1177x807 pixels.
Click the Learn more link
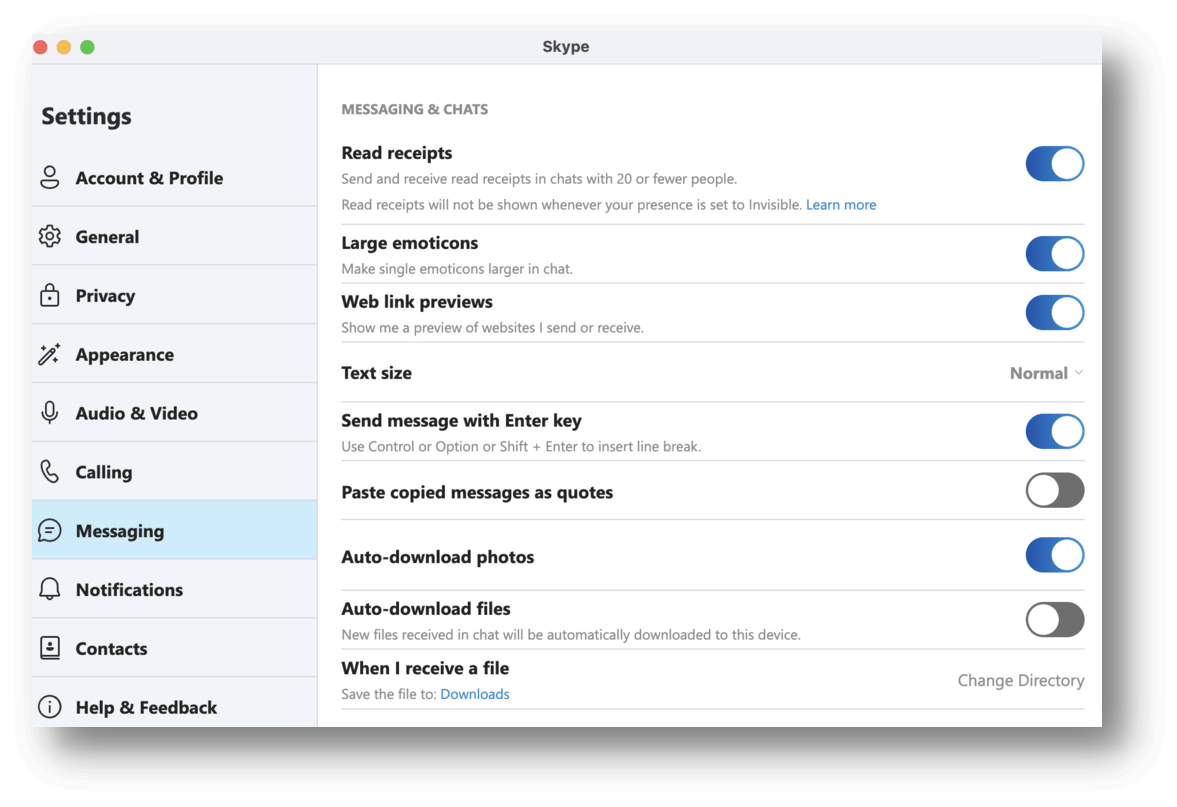click(x=841, y=204)
